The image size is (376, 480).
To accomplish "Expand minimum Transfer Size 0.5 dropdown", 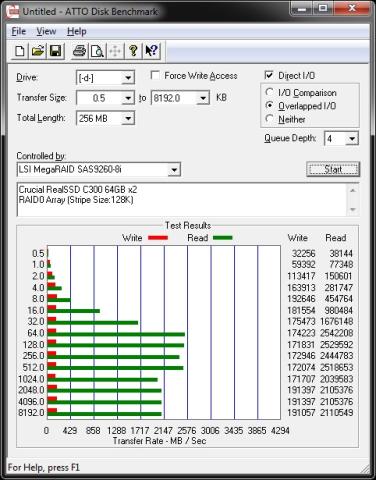I will pos(128,98).
